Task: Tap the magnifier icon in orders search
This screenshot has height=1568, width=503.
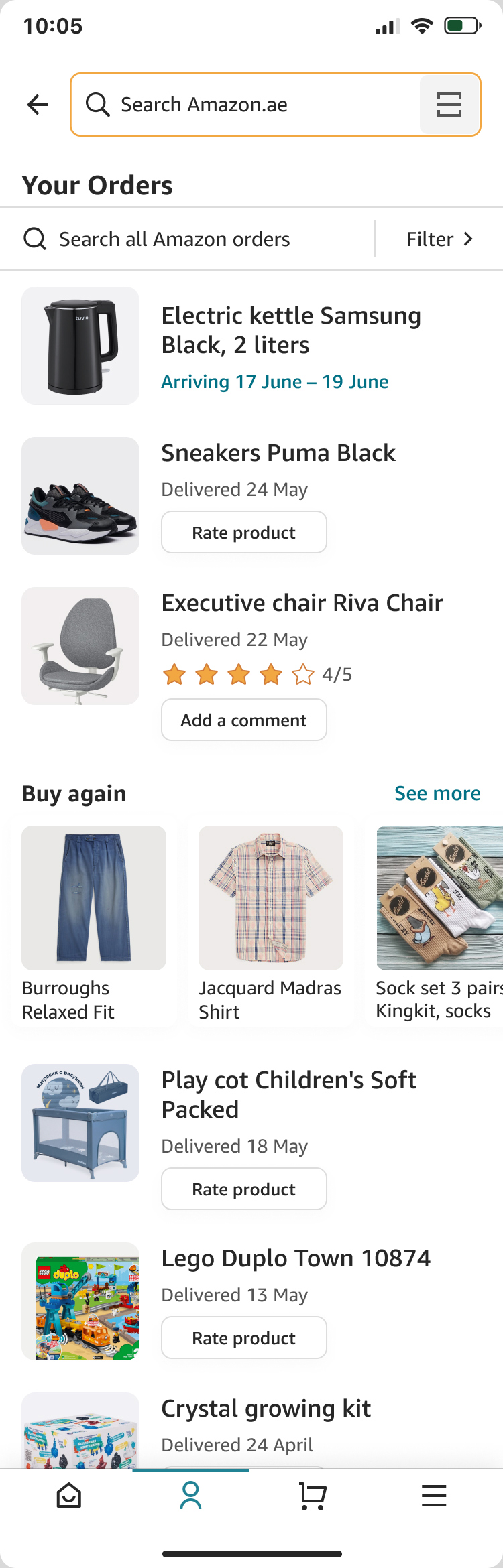Action: (x=35, y=239)
